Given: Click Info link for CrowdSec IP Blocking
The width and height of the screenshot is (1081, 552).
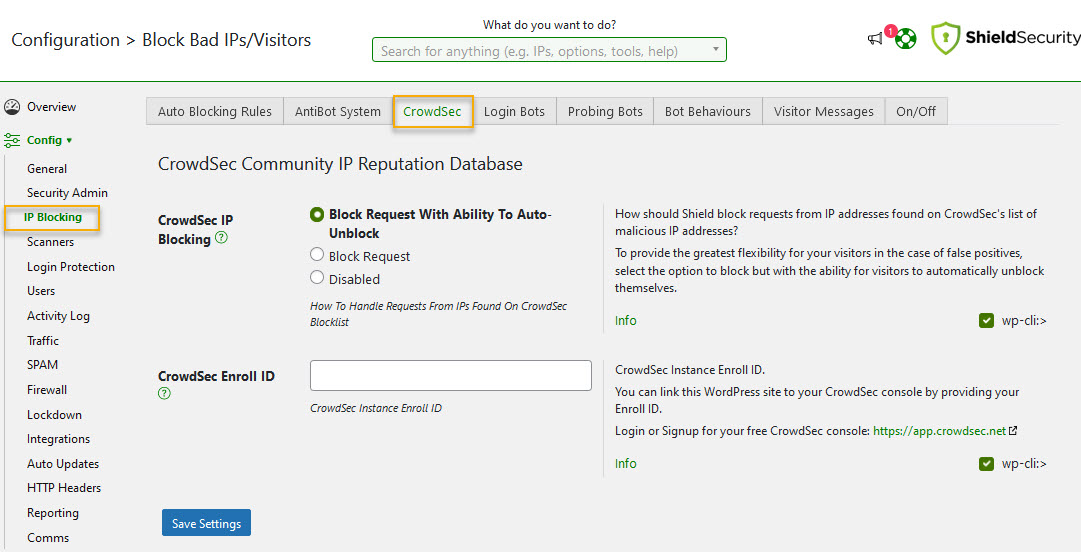Looking at the screenshot, I should coord(625,320).
